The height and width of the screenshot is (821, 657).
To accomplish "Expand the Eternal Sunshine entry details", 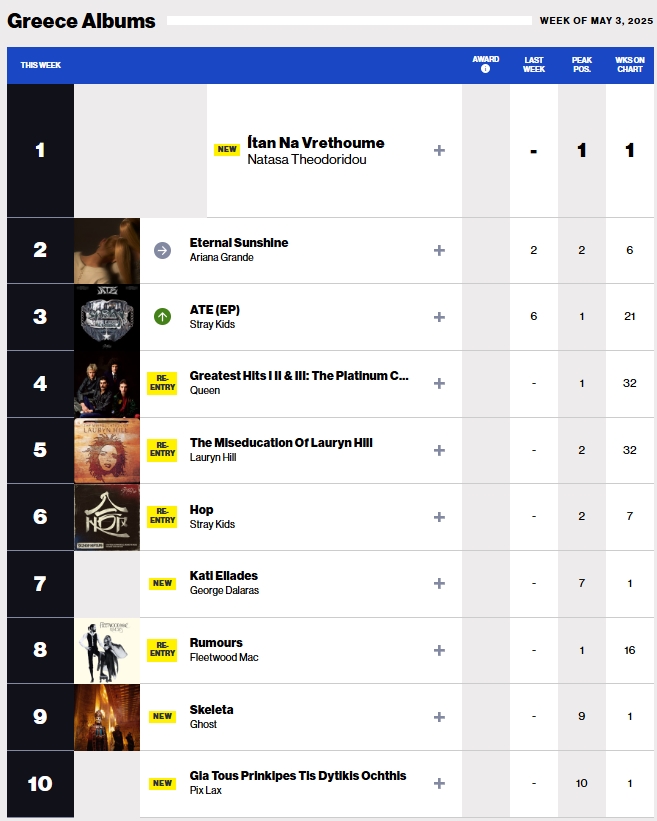I will (x=439, y=250).
